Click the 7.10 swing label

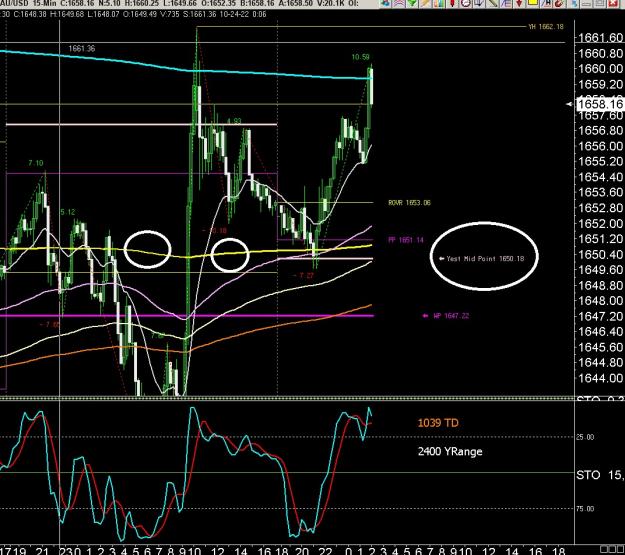(x=36, y=163)
